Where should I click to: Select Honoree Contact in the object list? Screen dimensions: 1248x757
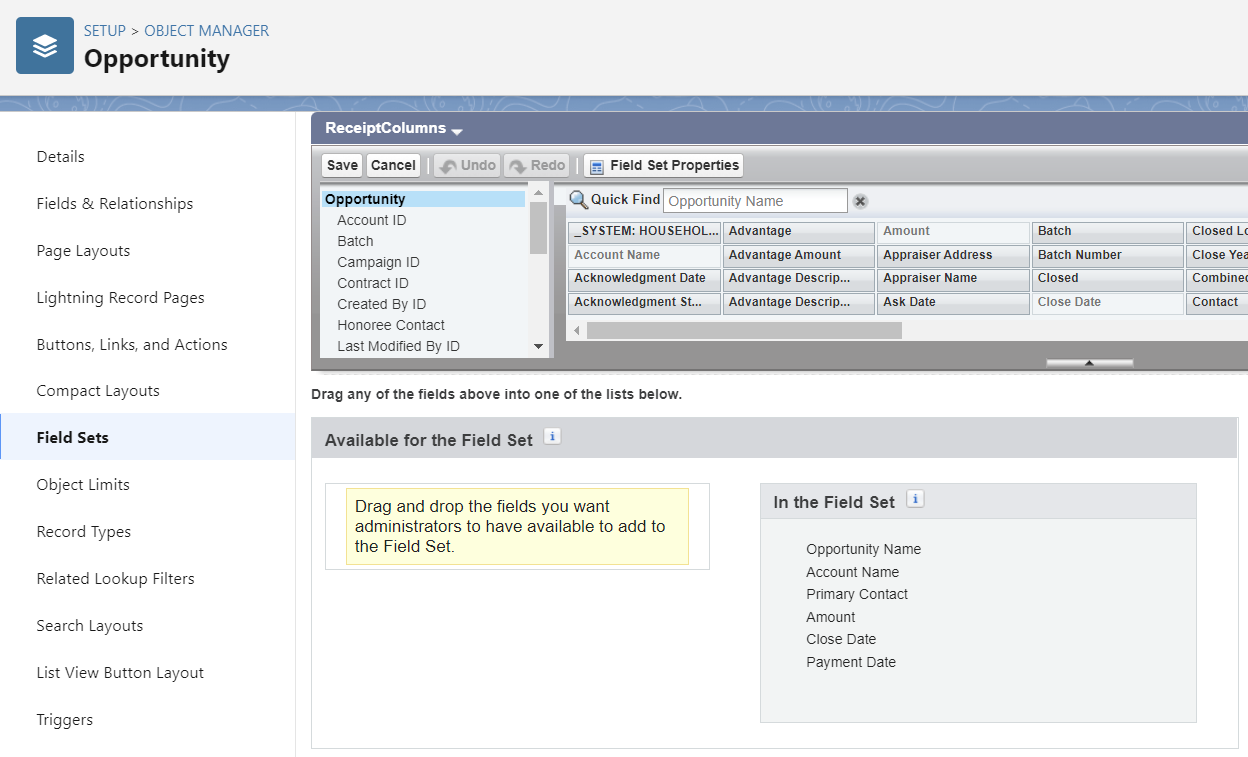point(391,325)
